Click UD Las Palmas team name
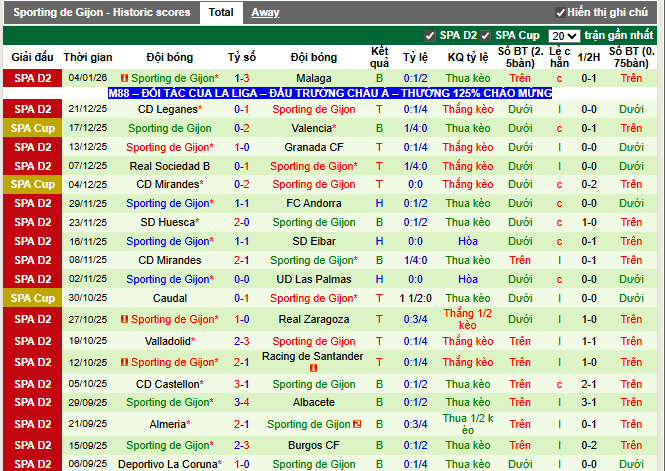Image resolution: width=665 pixels, height=471 pixels. coord(314,279)
